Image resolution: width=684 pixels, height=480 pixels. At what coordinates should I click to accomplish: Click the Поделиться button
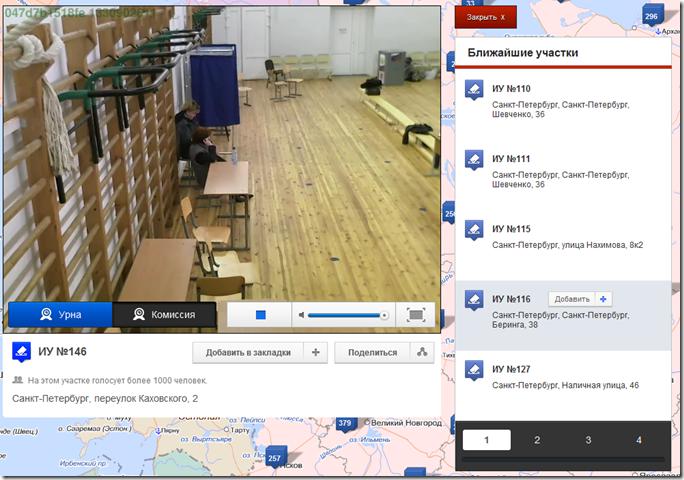point(372,353)
